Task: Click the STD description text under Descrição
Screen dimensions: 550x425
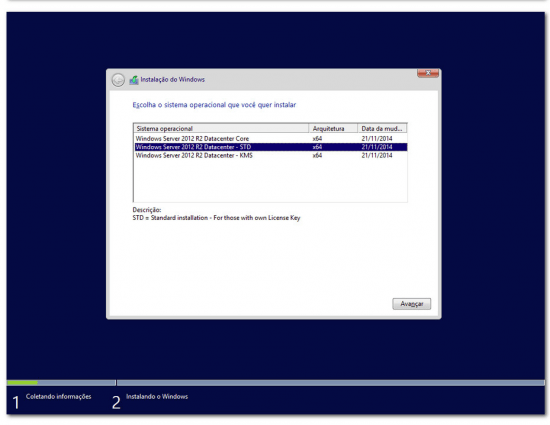Action: click(216, 218)
